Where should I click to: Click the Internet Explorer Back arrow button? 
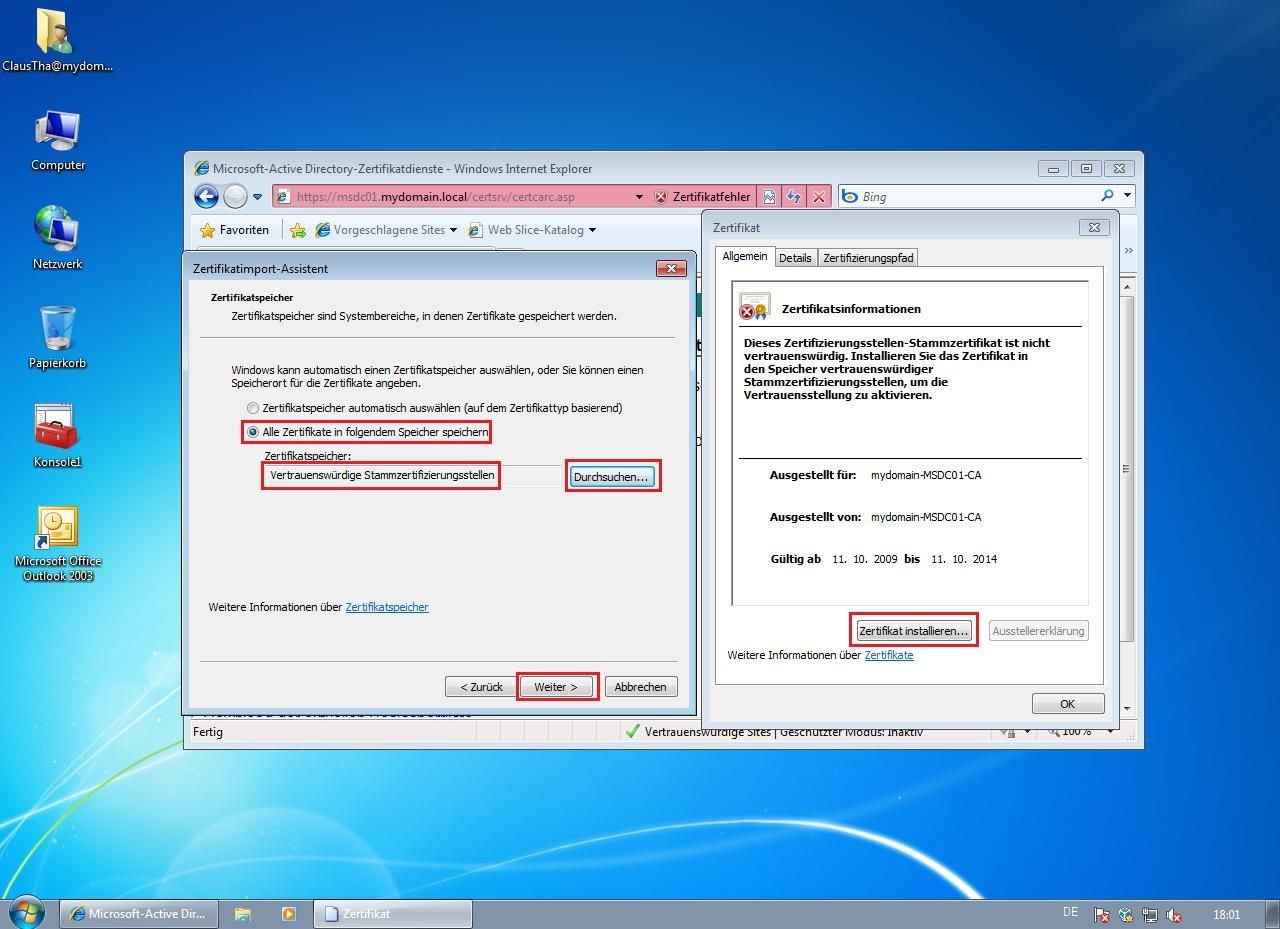(206, 196)
